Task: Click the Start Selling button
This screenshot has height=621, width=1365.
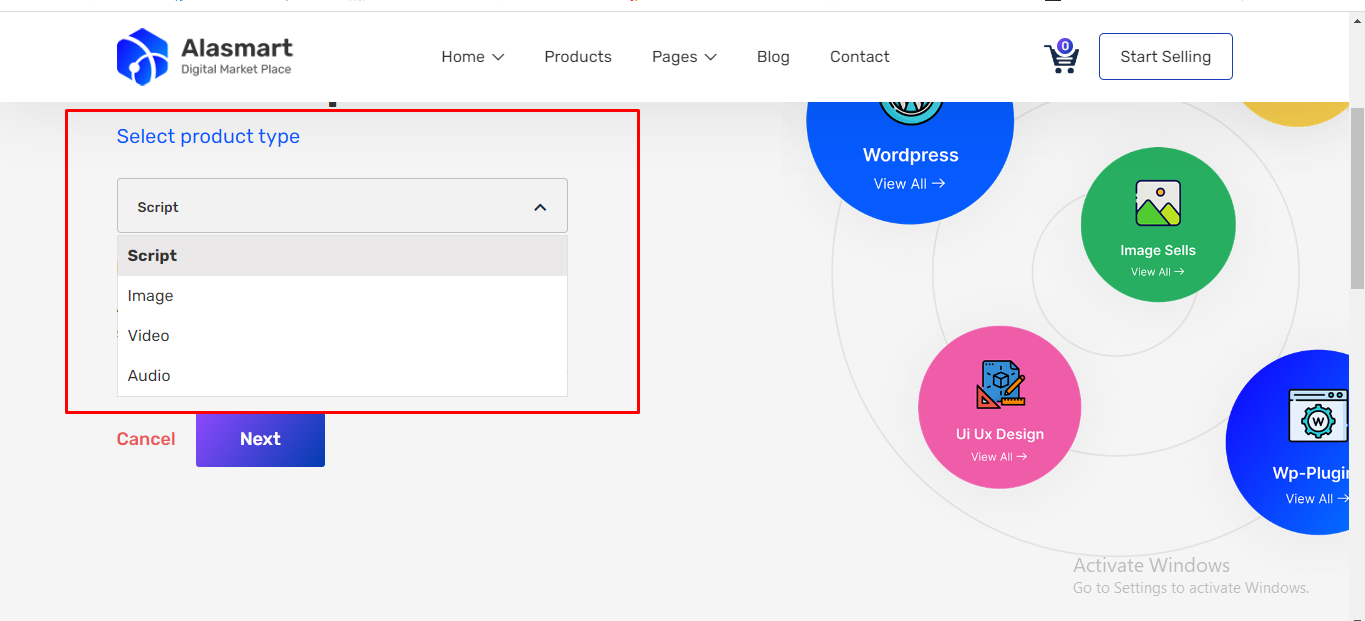Action: [x=1165, y=57]
